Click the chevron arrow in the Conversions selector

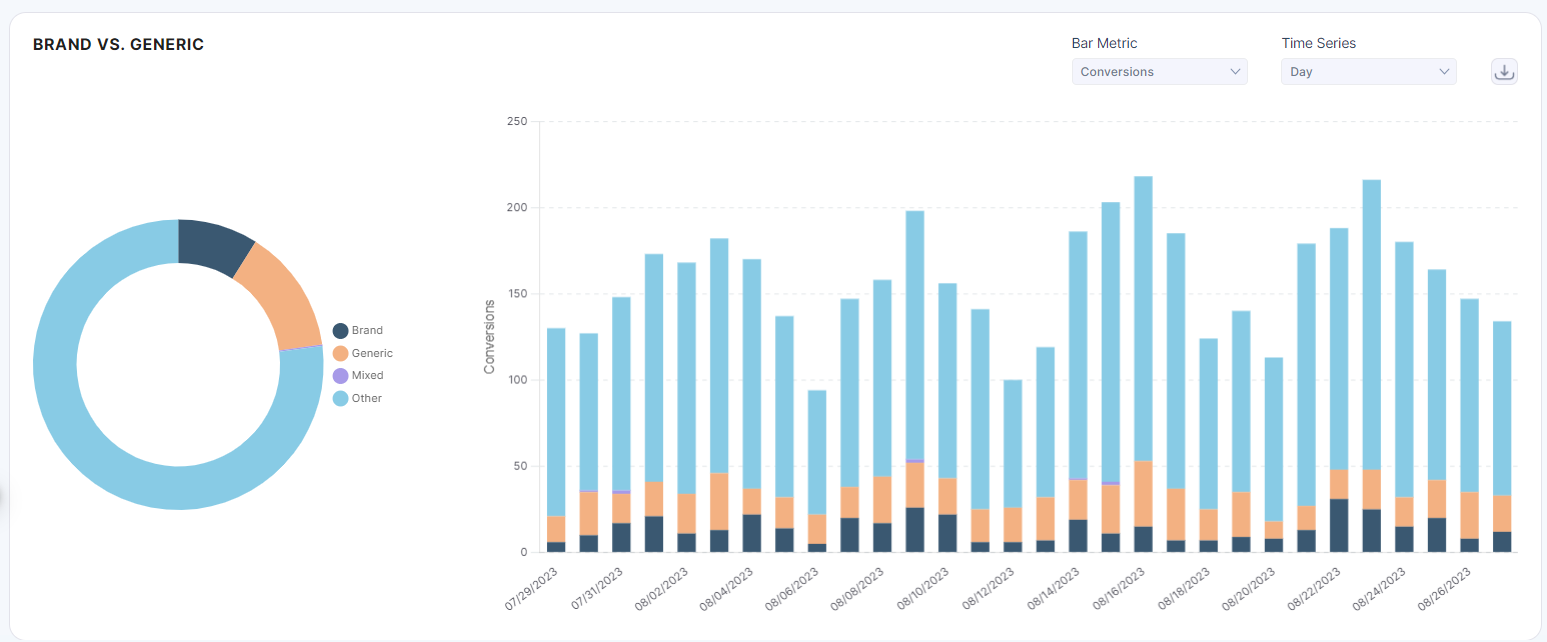pos(1235,72)
